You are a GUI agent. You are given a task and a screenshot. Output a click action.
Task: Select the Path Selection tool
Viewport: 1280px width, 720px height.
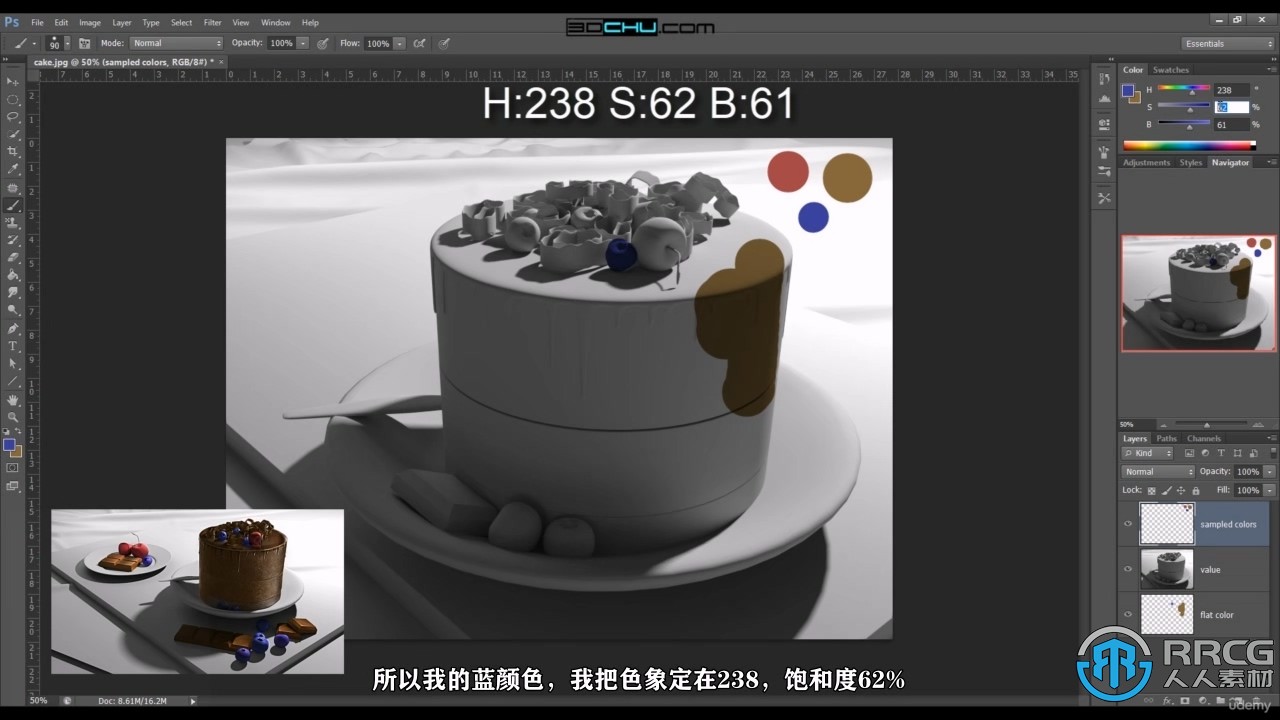point(13,363)
